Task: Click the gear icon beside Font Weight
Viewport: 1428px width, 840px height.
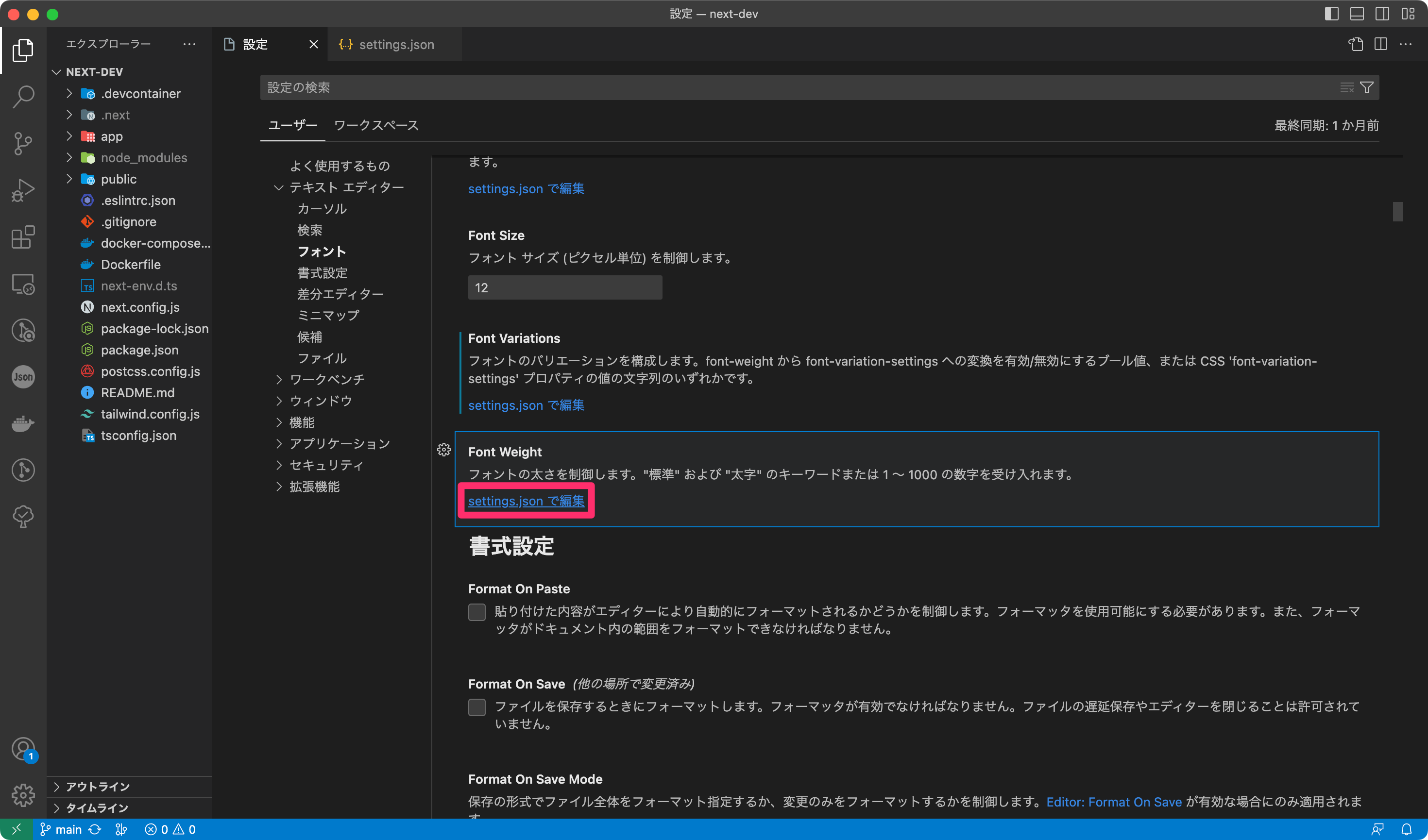Action: (444, 450)
